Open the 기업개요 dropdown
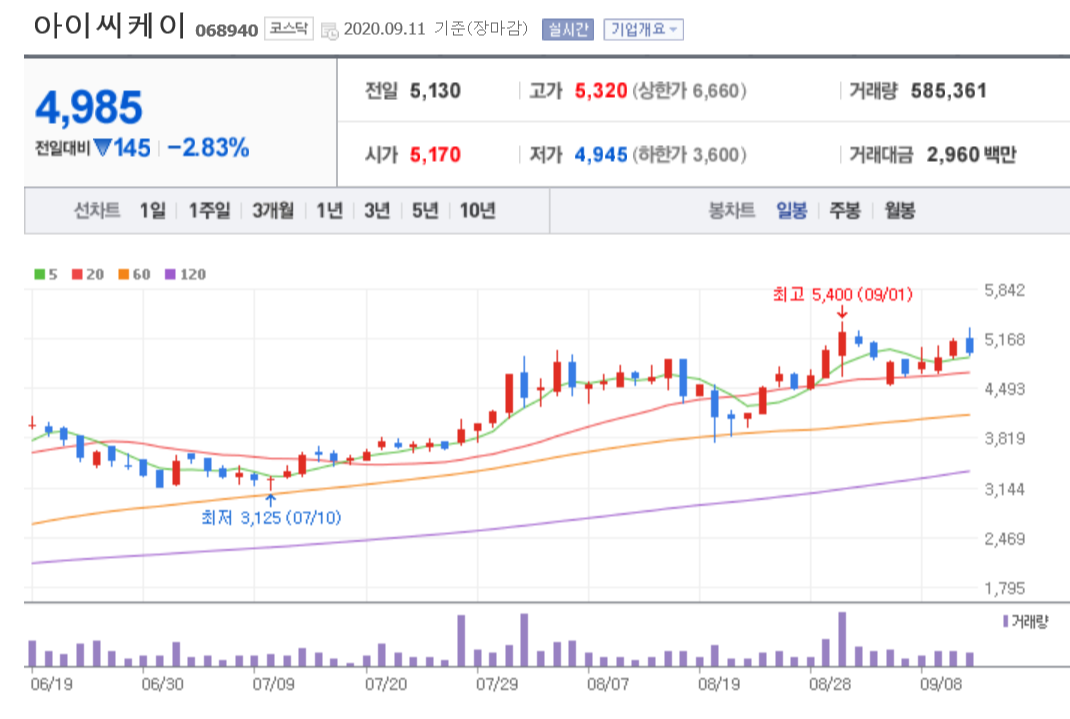 (643, 29)
